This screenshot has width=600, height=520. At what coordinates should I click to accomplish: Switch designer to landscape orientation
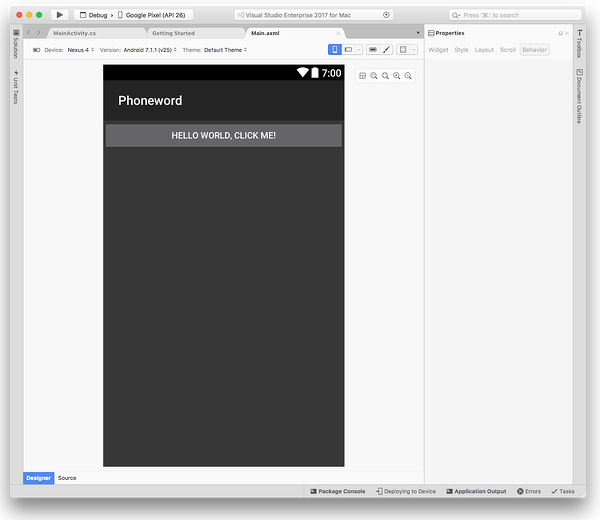(350, 49)
